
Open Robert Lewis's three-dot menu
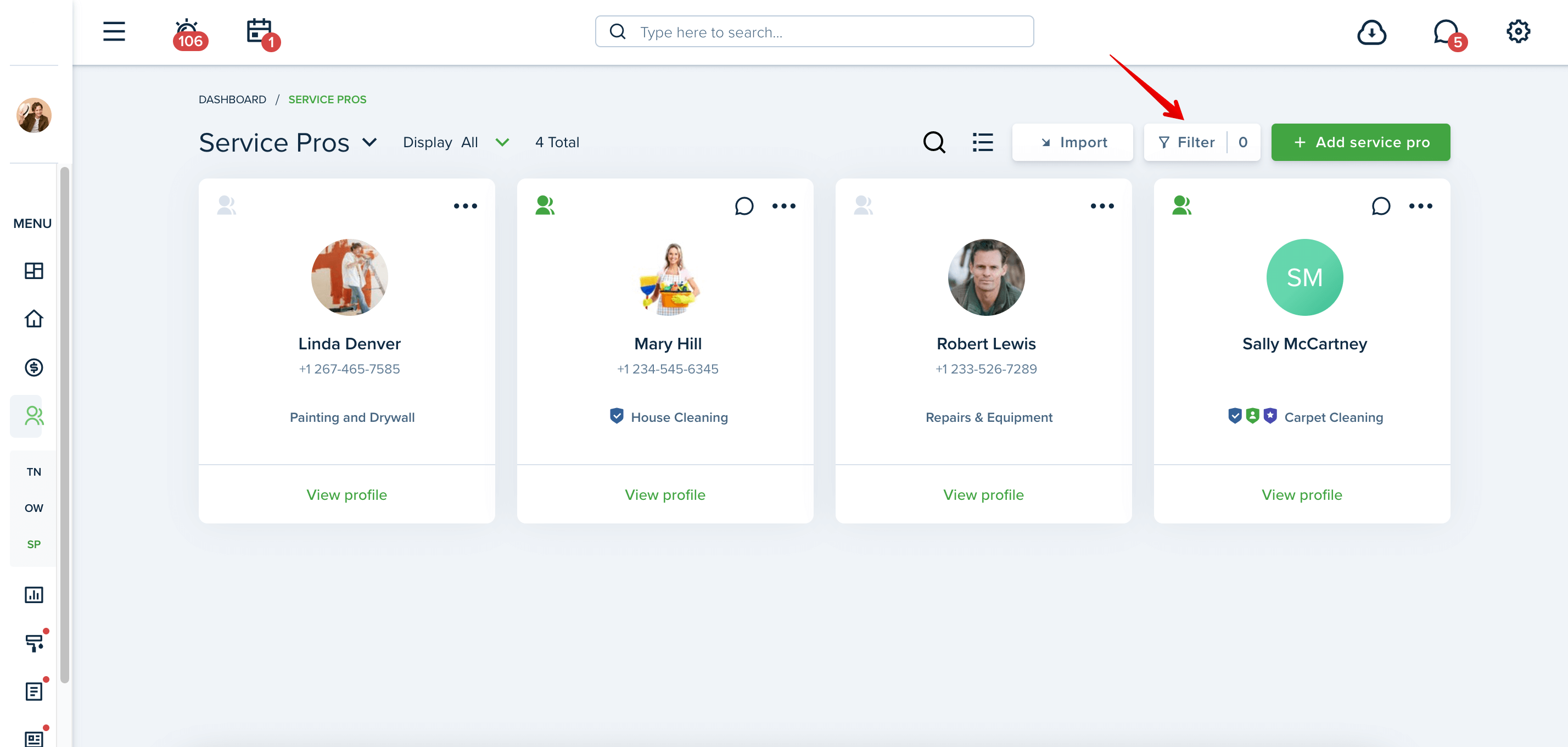pos(1102,207)
